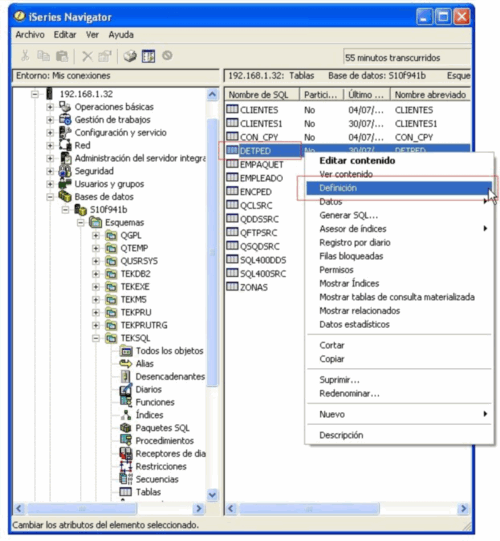Screen dimensions: 500x541
Task: Choose Editar contenido in context menu
Action: click(399, 160)
